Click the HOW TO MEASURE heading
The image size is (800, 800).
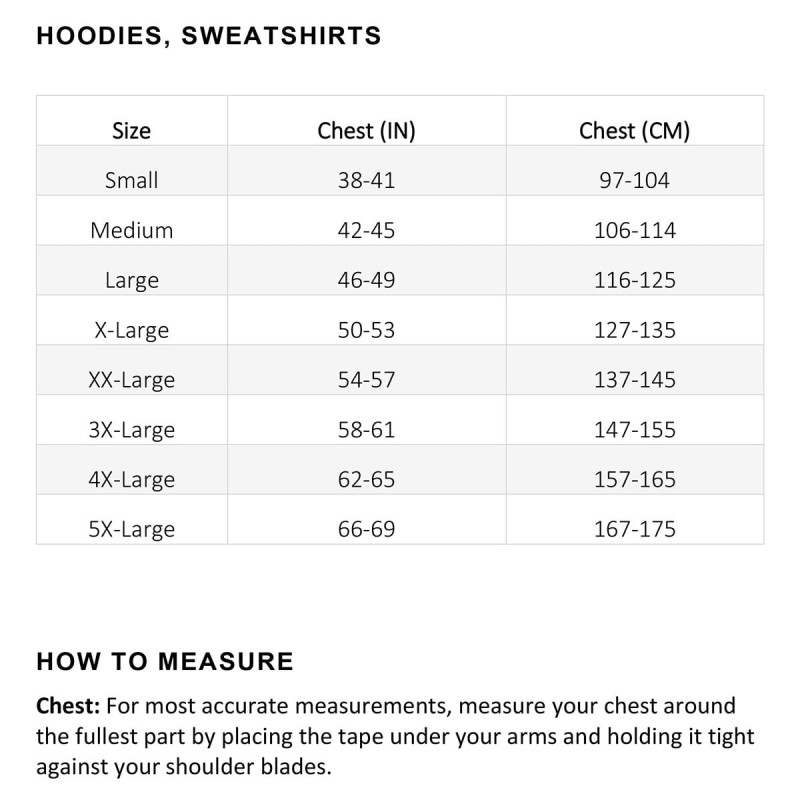tap(165, 662)
